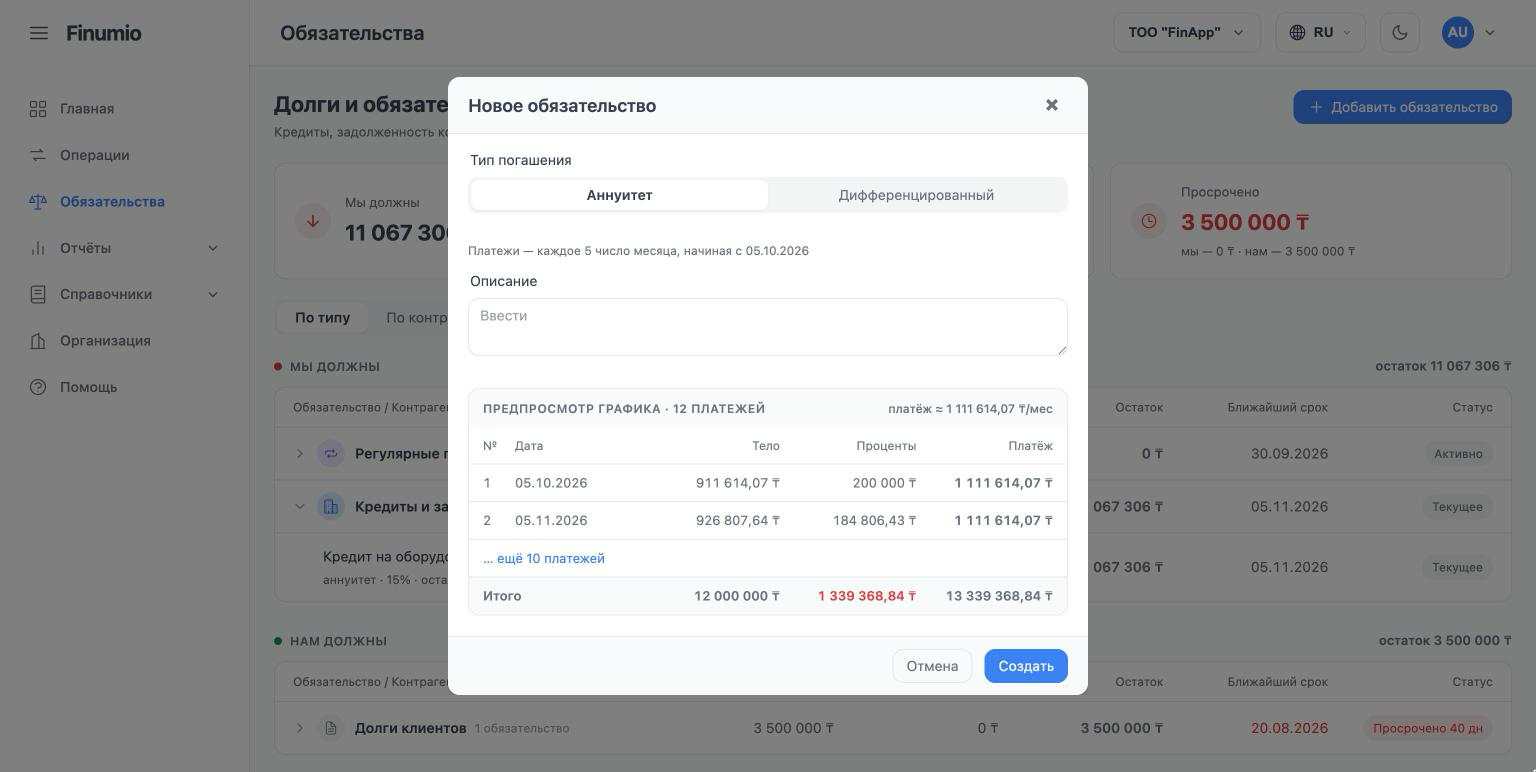
Task: Click the Регулярные recurring icon
Action: (330, 454)
